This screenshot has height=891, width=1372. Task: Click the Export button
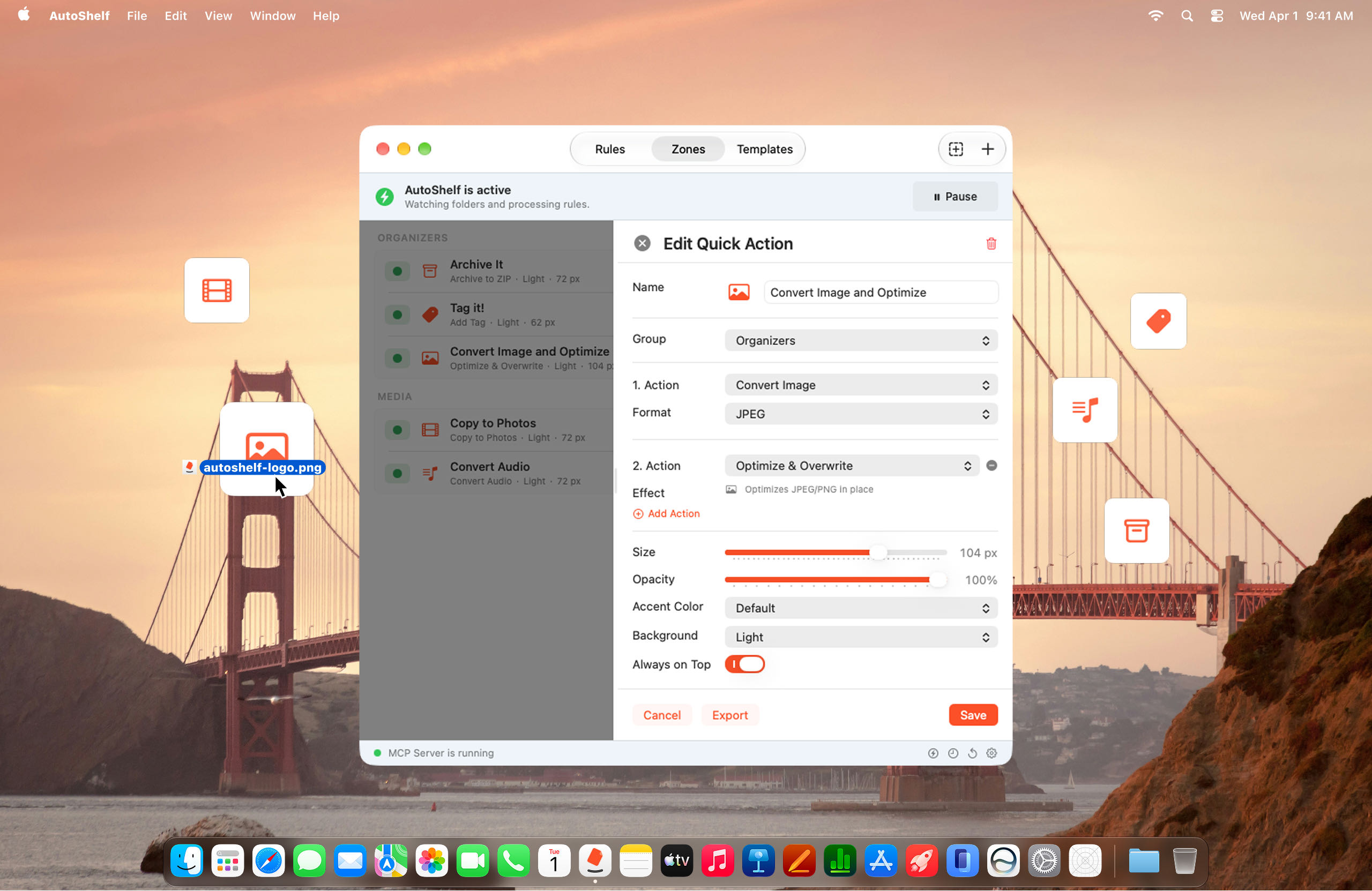click(x=729, y=715)
